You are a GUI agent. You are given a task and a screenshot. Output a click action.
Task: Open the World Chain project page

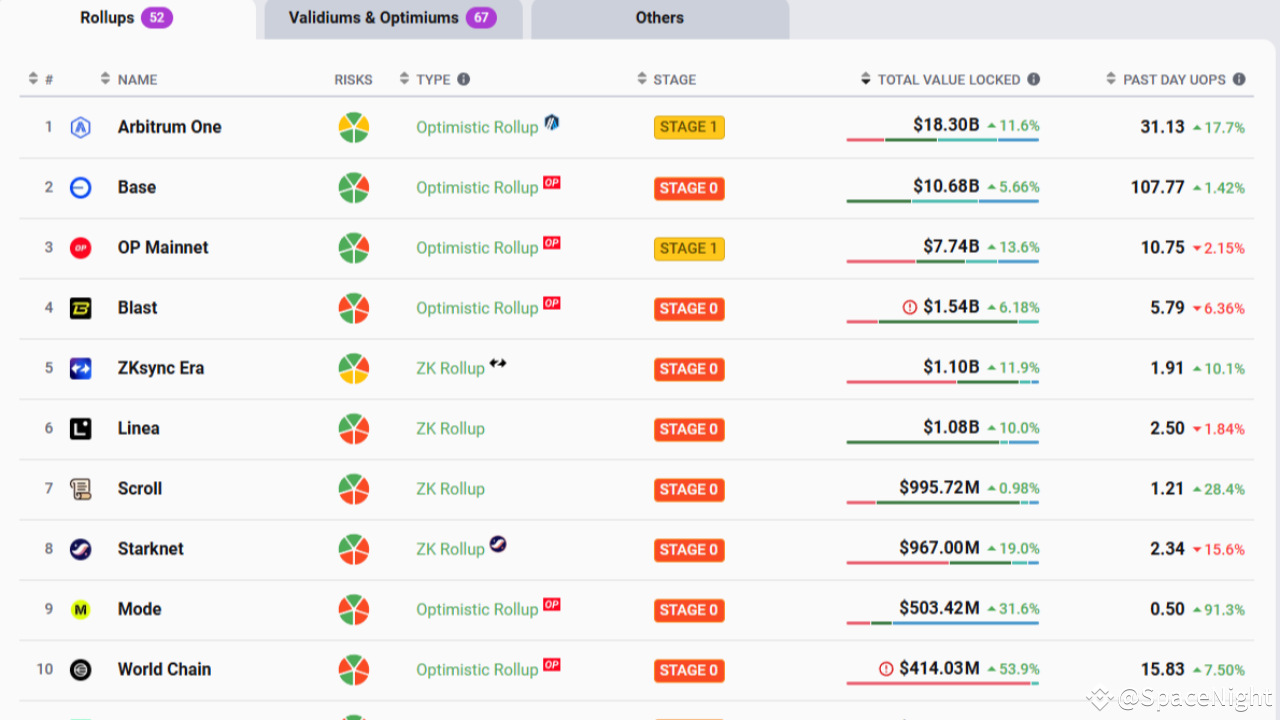164,669
